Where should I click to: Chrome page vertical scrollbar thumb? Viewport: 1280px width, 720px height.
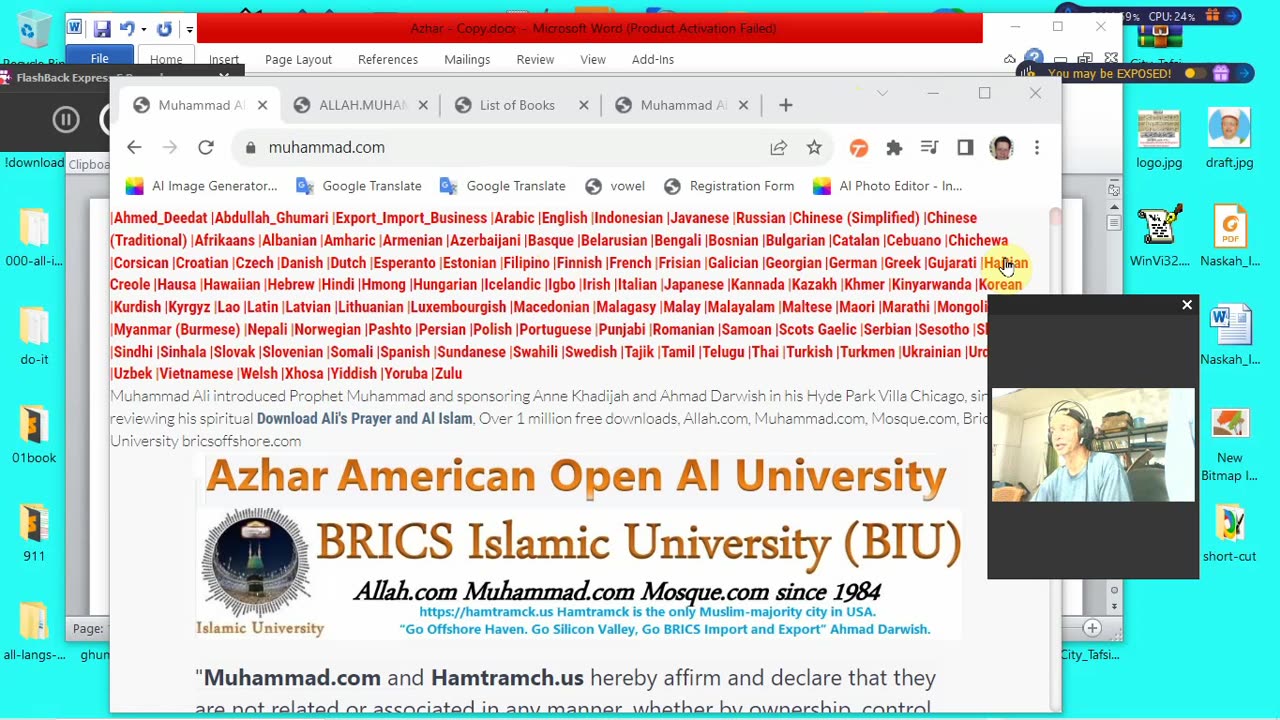click(x=1054, y=216)
